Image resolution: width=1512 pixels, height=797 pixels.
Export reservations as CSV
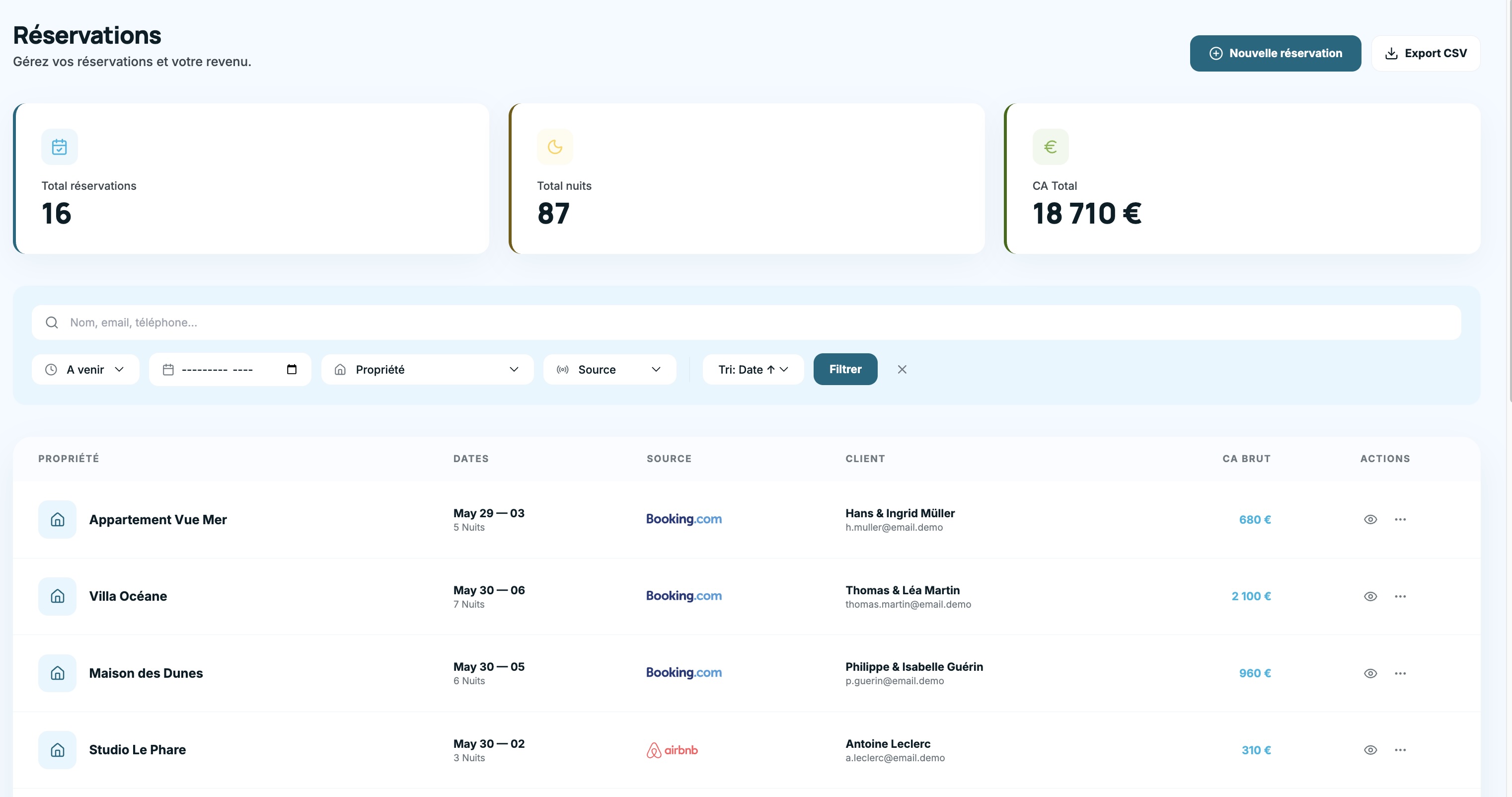1426,54
